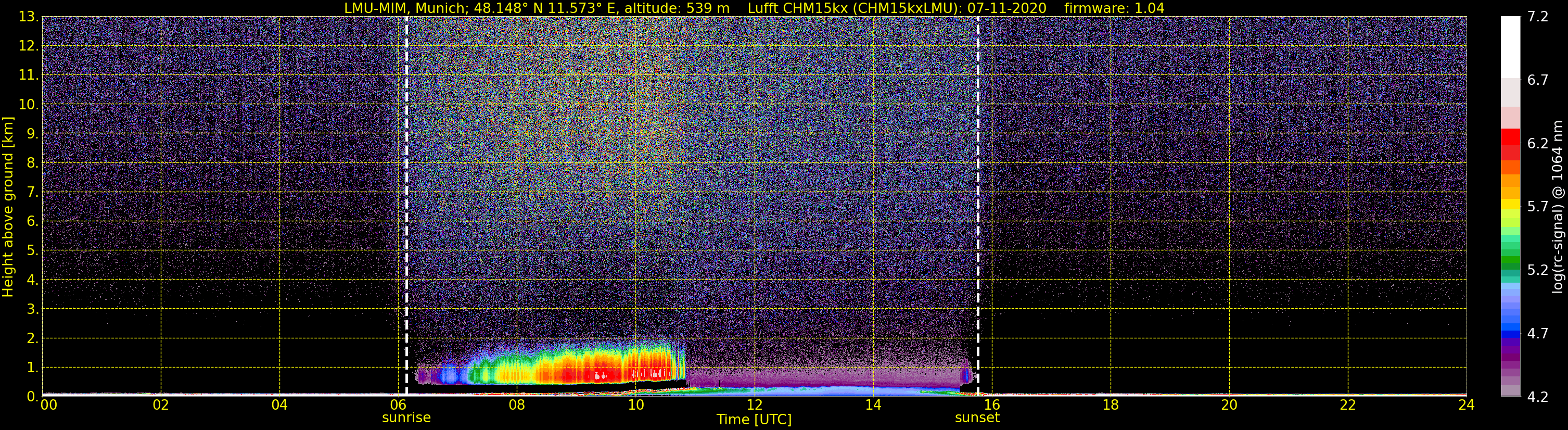
Task: Click the time tick label '12'
Action: (x=754, y=405)
